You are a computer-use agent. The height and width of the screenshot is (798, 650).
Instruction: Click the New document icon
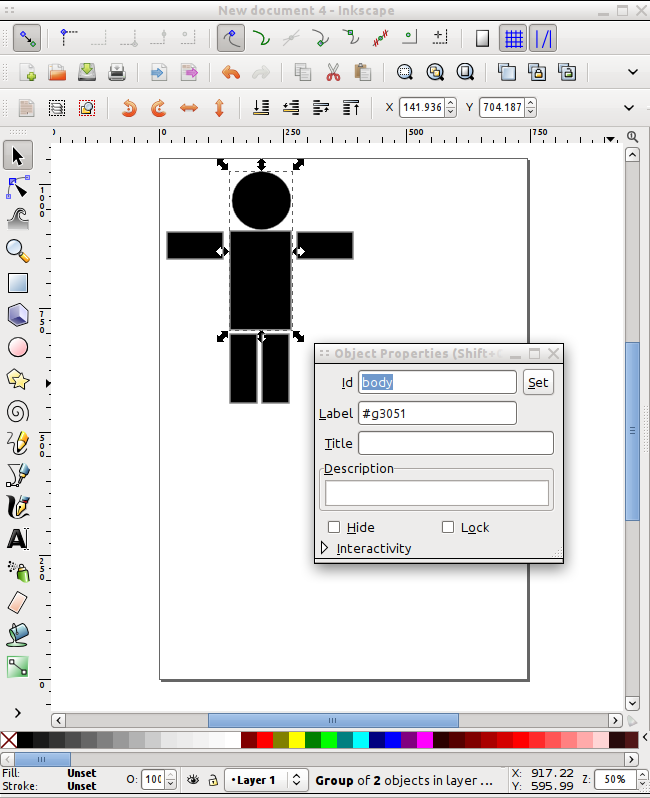27,72
